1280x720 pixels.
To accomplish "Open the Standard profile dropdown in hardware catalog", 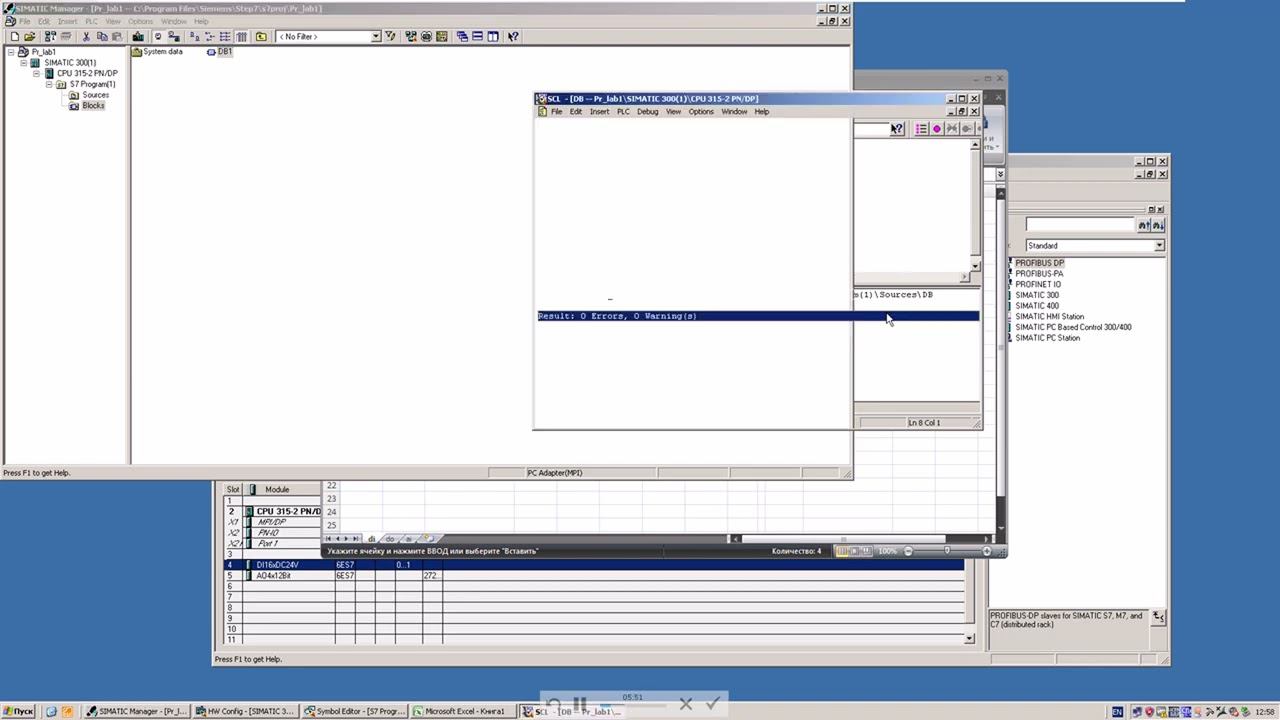I will pos(1159,245).
